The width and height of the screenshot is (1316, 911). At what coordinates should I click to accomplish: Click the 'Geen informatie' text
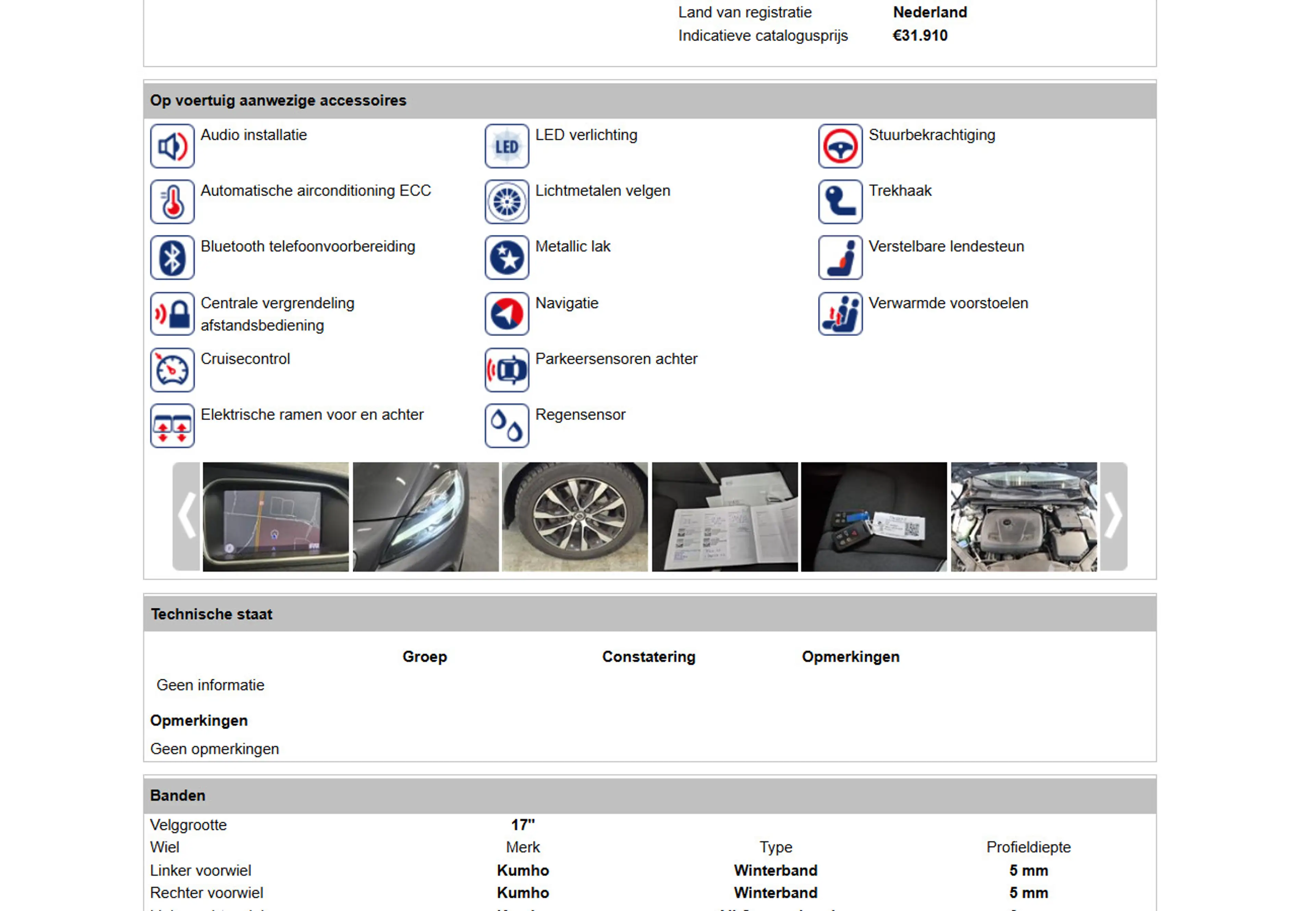[210, 685]
